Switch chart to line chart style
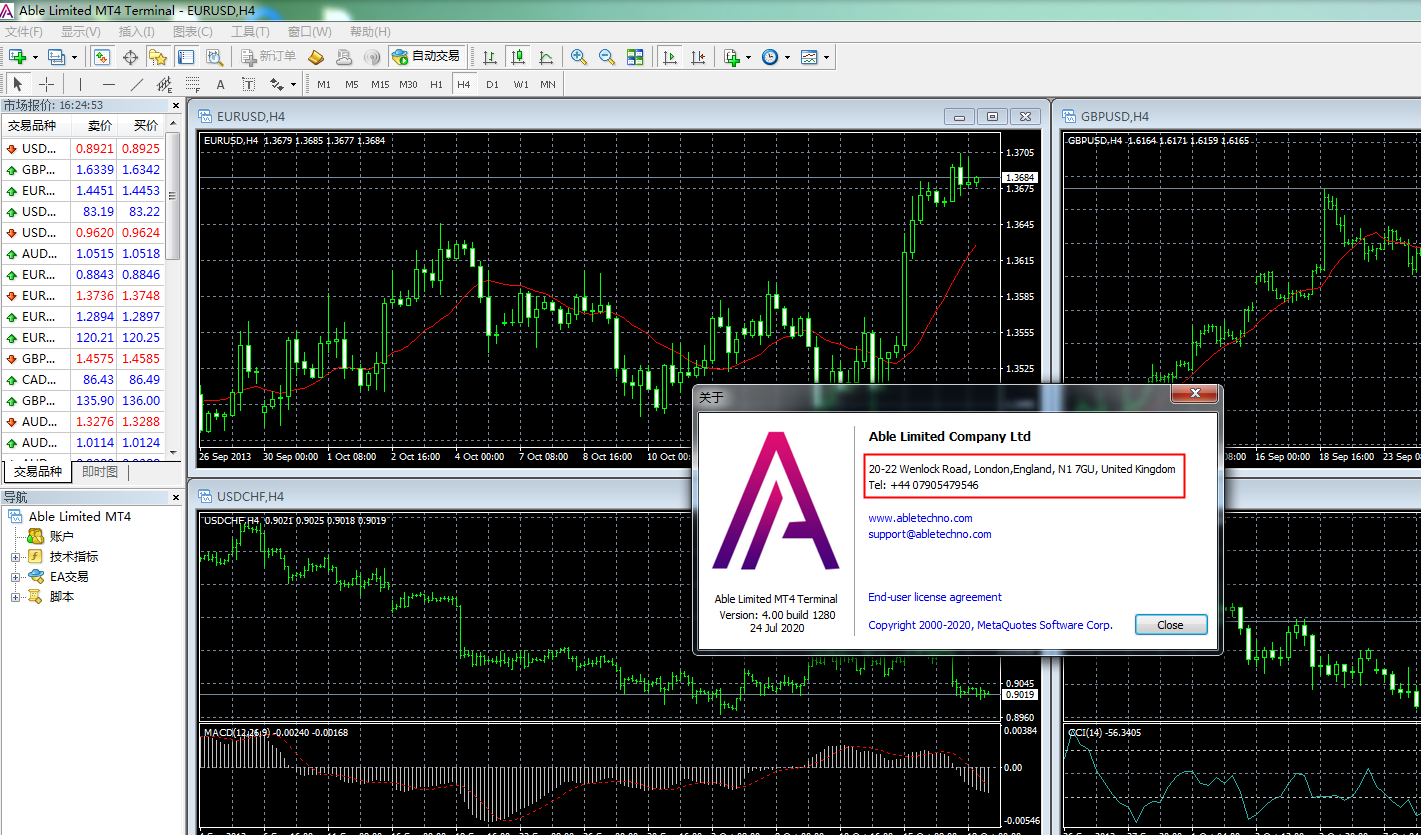Viewport: 1421px width, 835px height. (546, 57)
